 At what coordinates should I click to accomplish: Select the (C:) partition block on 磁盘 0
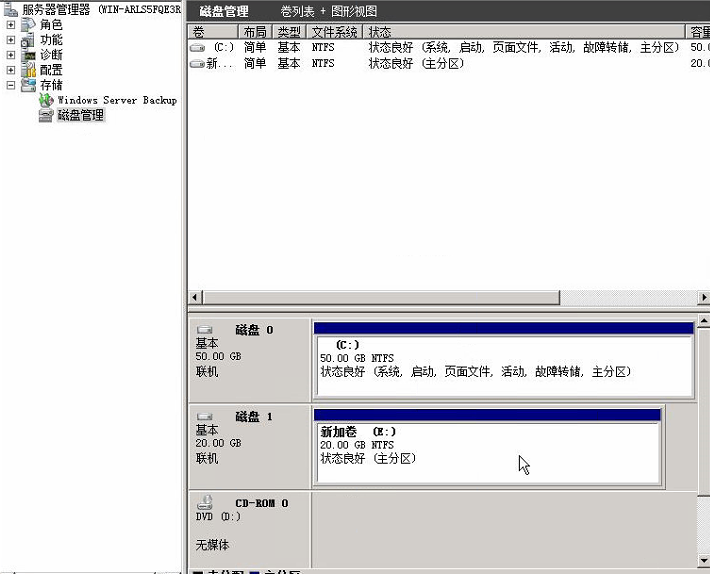(x=503, y=365)
